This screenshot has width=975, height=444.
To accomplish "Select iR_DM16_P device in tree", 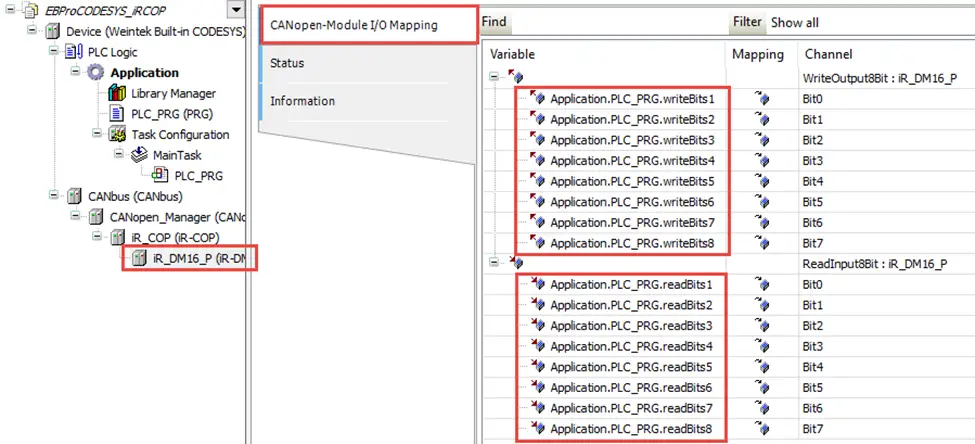I will pyautogui.click(x=190, y=258).
